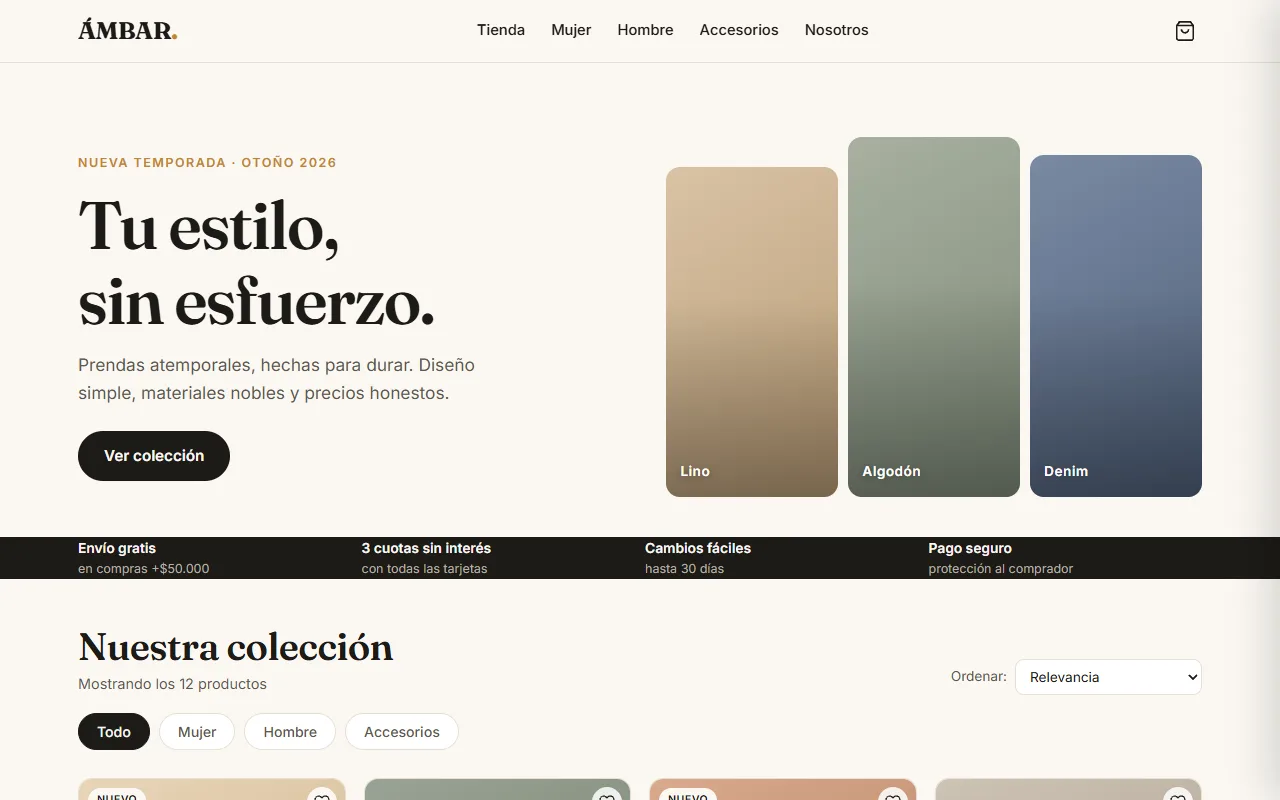Image resolution: width=1280 pixels, height=800 pixels.
Task: Click 'NUEVA TEMPORADA · OTOÑO 2026' label
Action: (207, 163)
